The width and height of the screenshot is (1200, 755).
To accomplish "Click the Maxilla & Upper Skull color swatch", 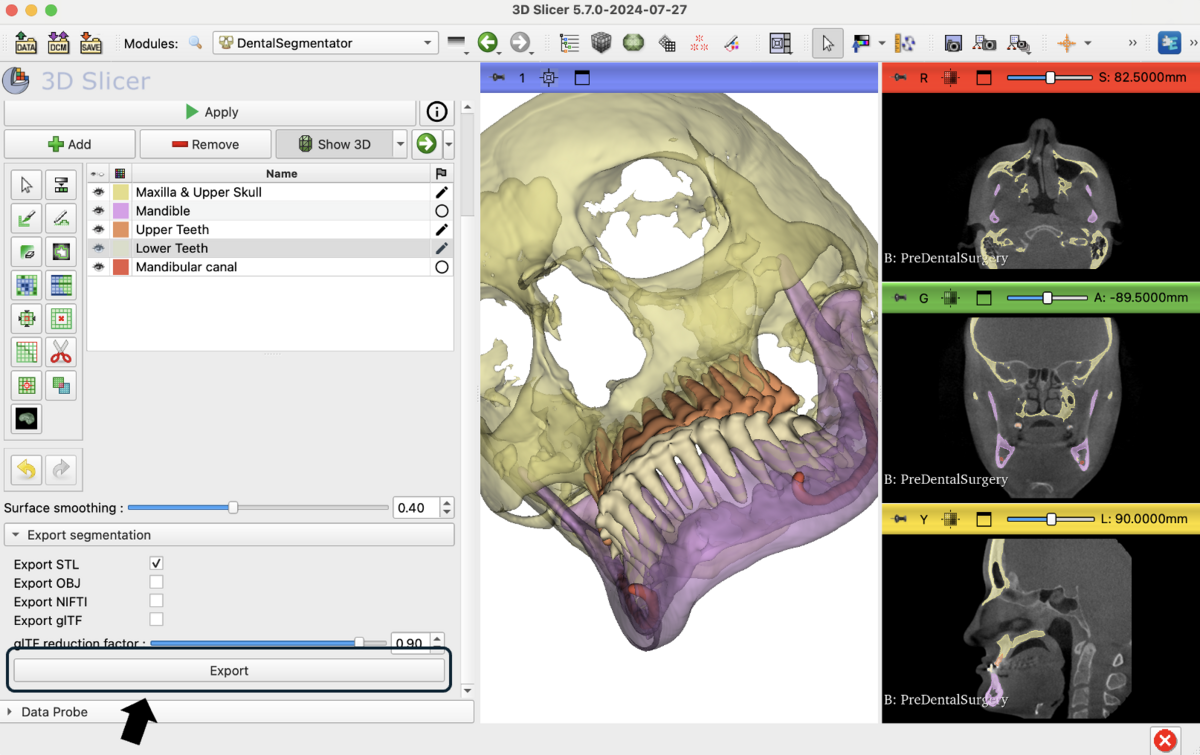I will click(121, 192).
